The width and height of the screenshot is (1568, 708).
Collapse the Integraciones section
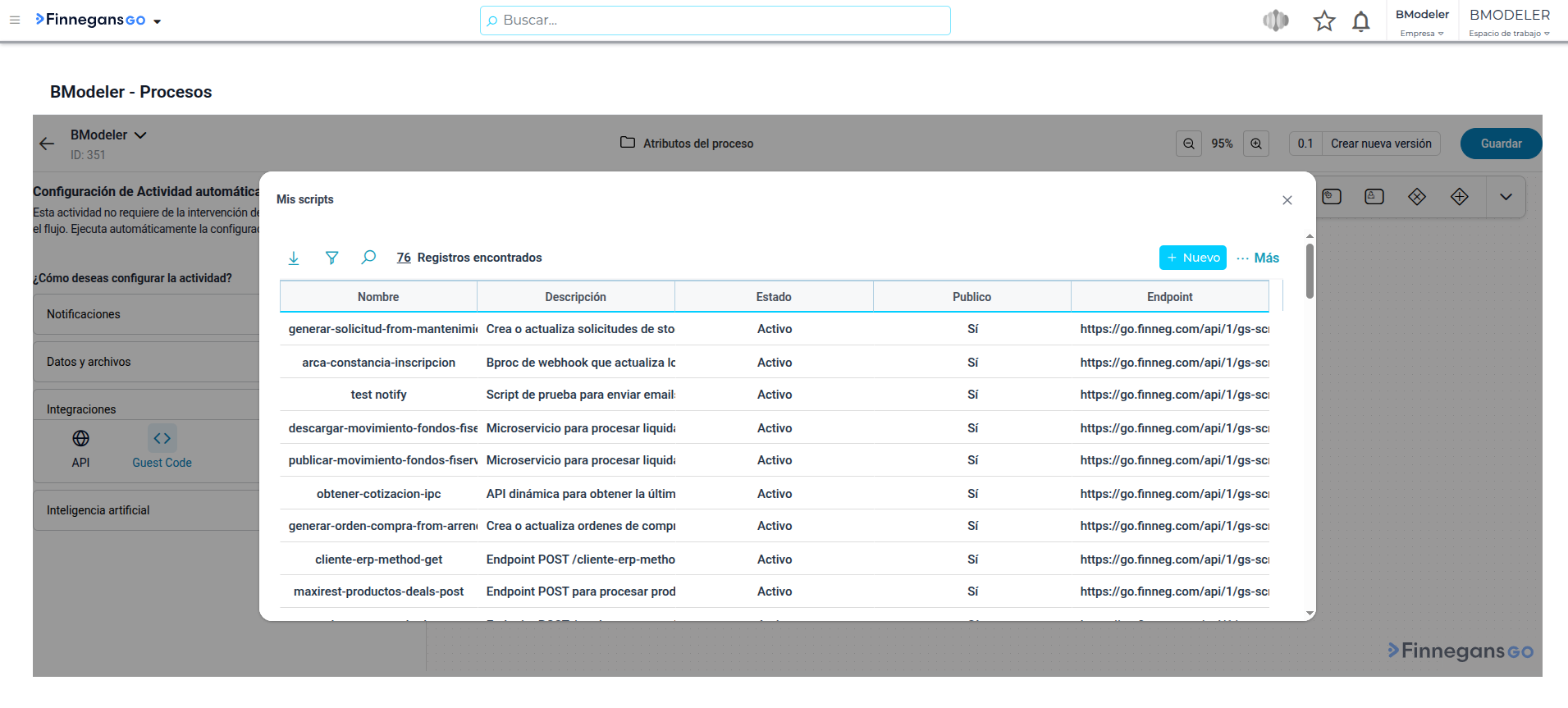coord(147,408)
